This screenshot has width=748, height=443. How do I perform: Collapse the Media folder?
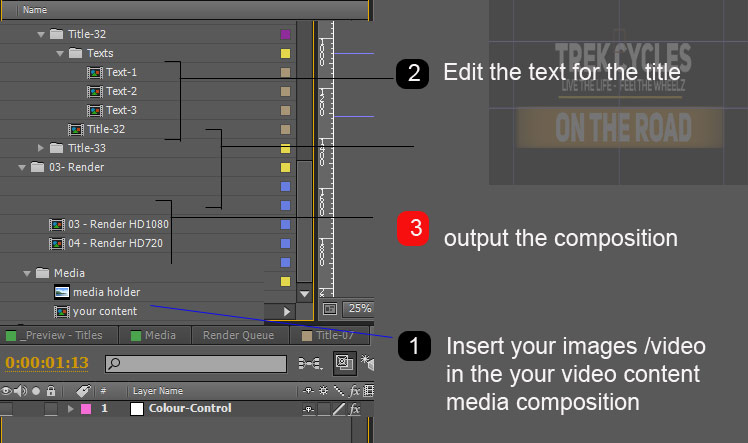point(27,273)
